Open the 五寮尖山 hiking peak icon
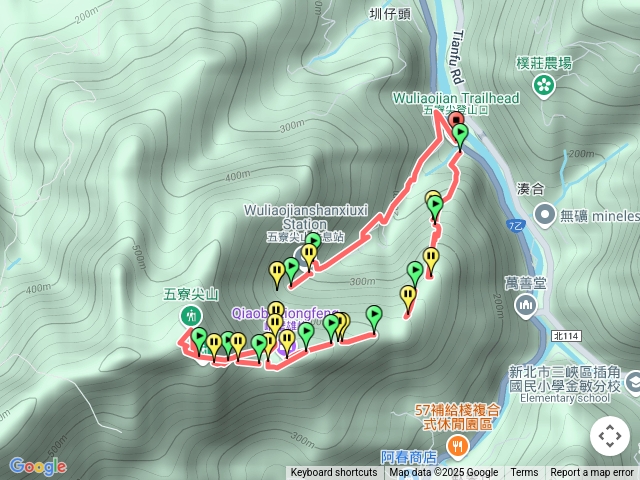This screenshot has height=480, width=640. click(x=191, y=316)
